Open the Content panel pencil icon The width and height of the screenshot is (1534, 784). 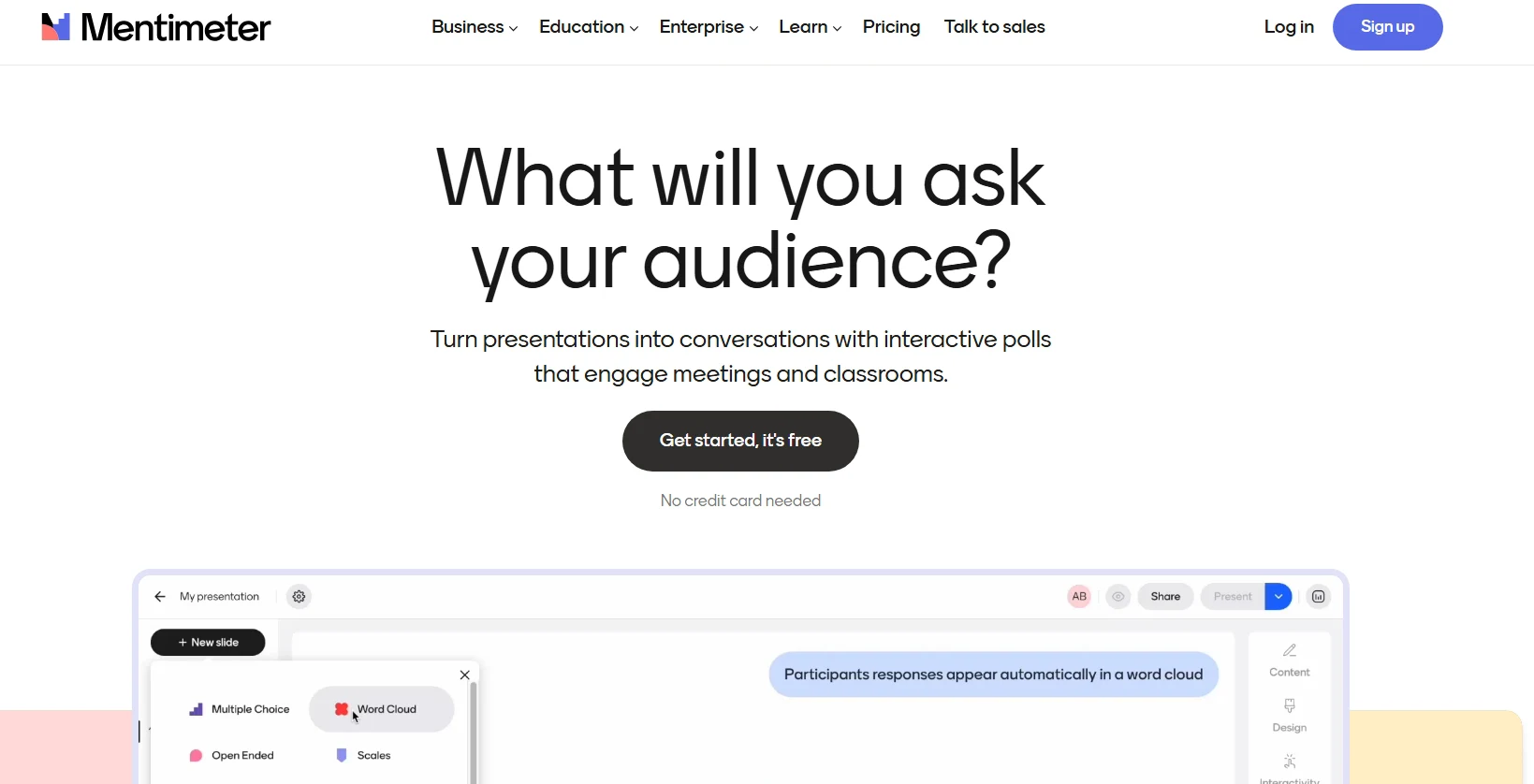click(x=1289, y=651)
